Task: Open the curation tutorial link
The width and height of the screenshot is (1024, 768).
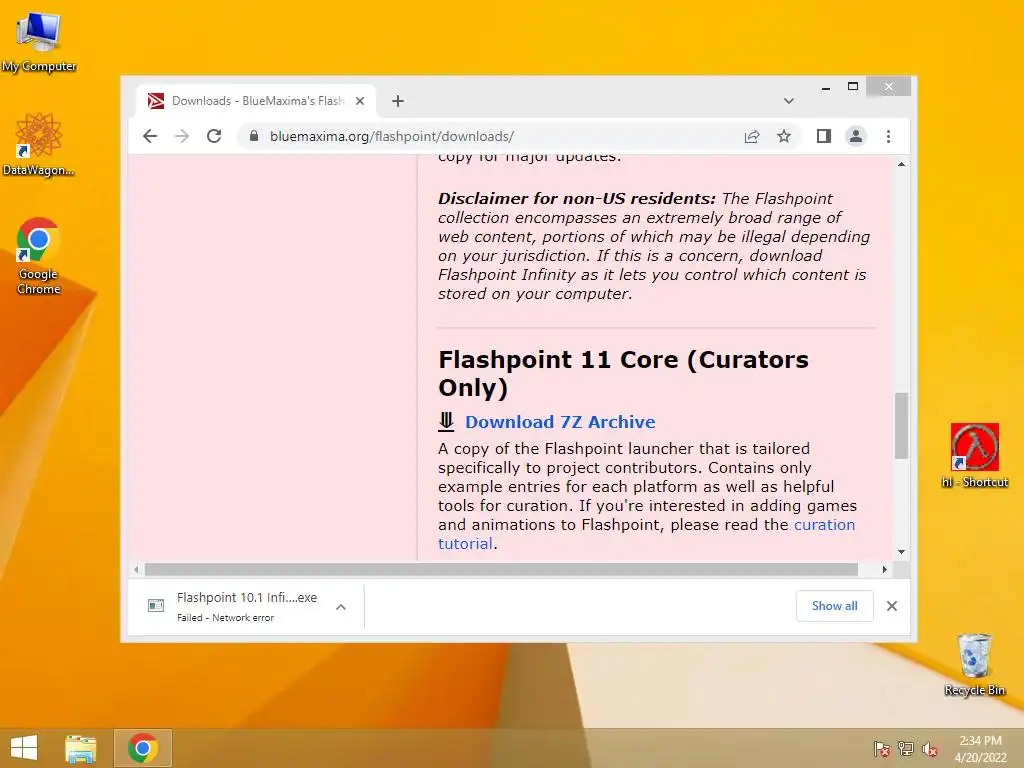Action: (647, 534)
